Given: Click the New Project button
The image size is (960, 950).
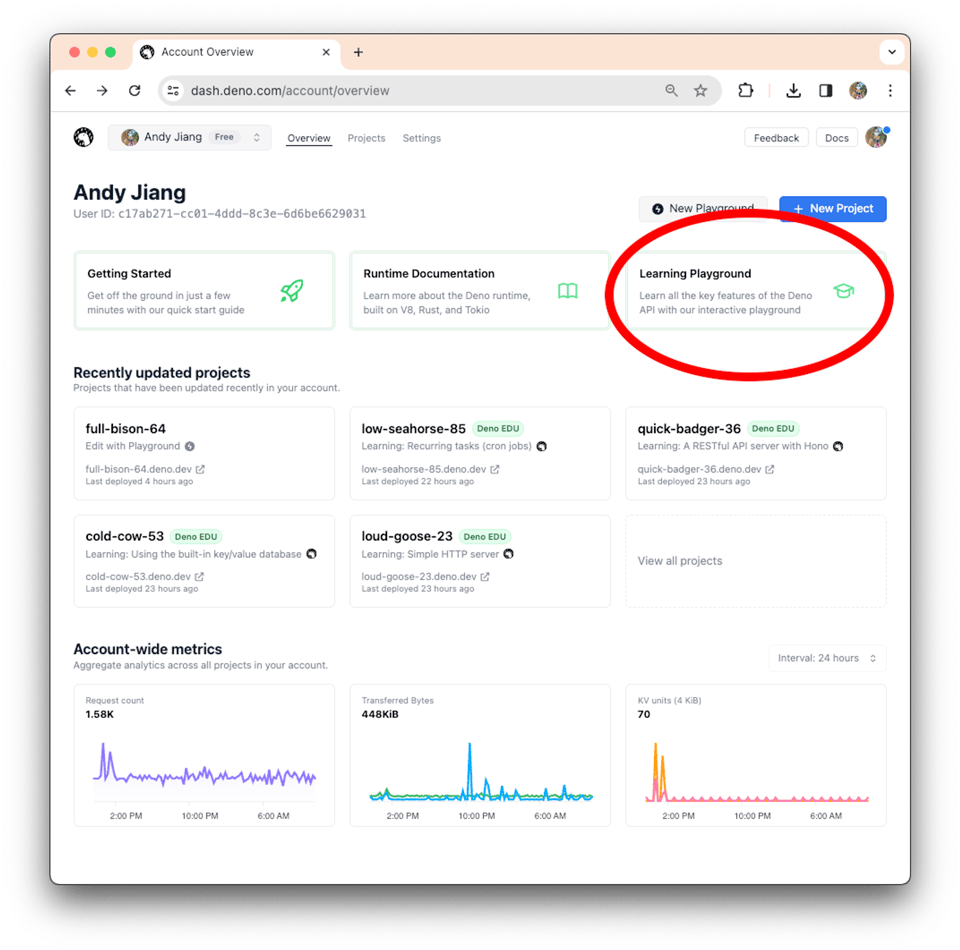Looking at the screenshot, I should click(x=832, y=208).
